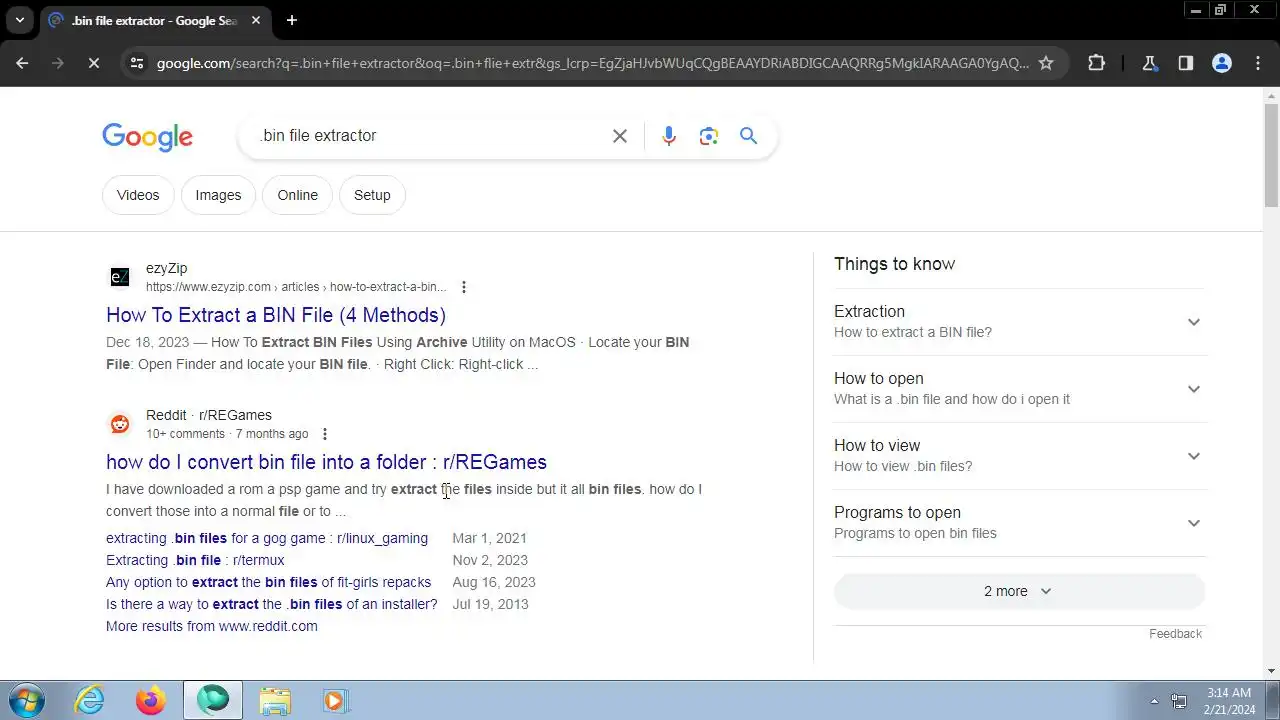Click the scrollbar down arrow
This screenshot has width=1280, height=720.
point(1271,671)
